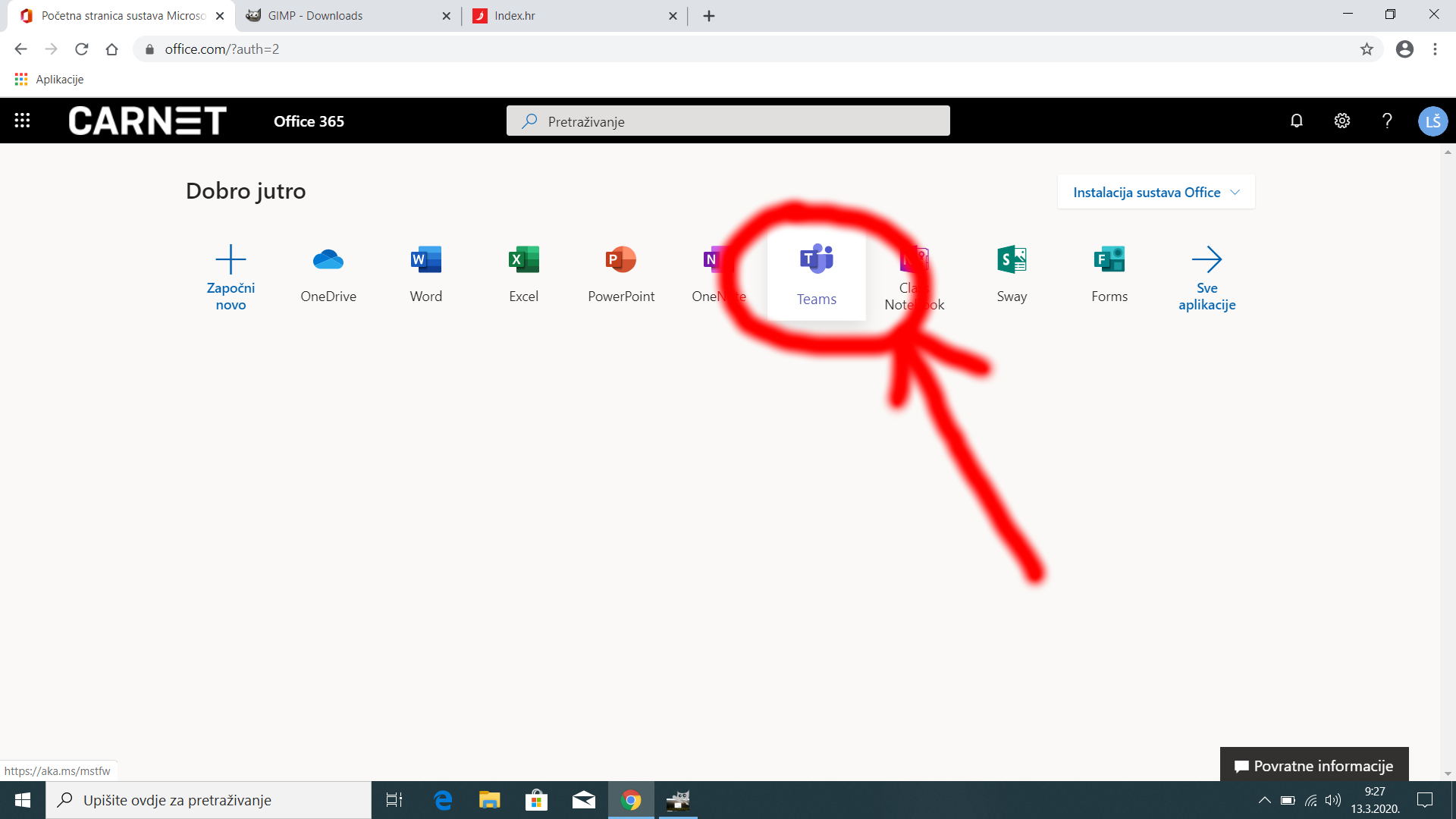Open Aplikacije bookmarks shortcut
1456x819 pixels.
point(49,80)
